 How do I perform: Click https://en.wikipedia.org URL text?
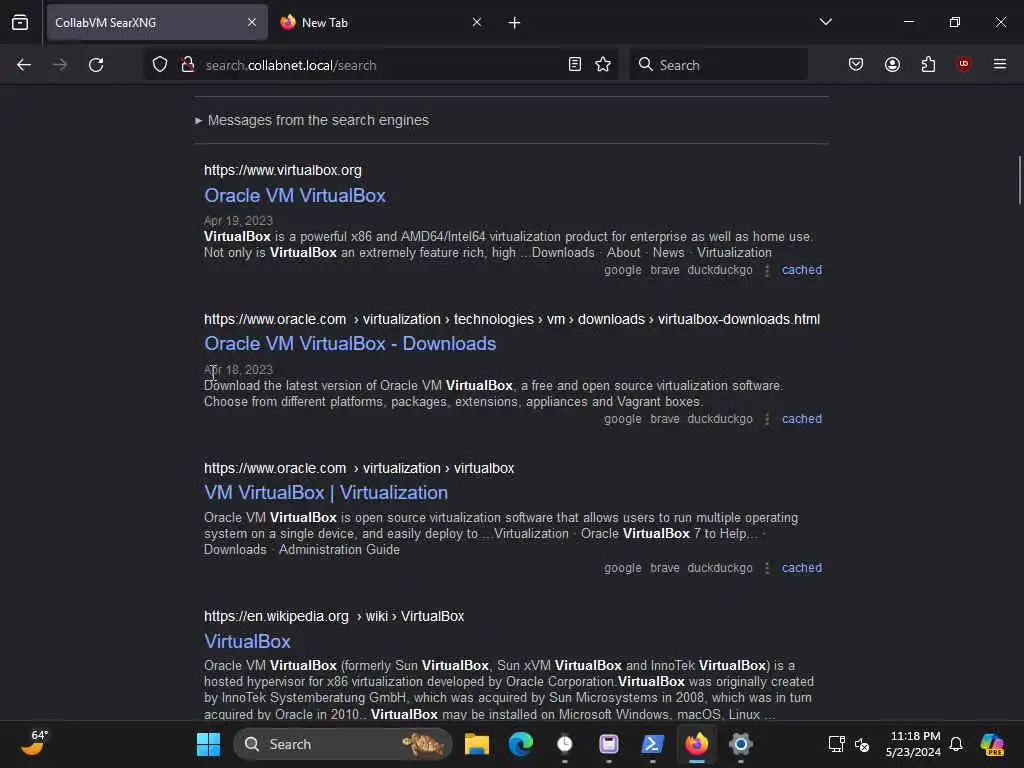tap(276, 616)
